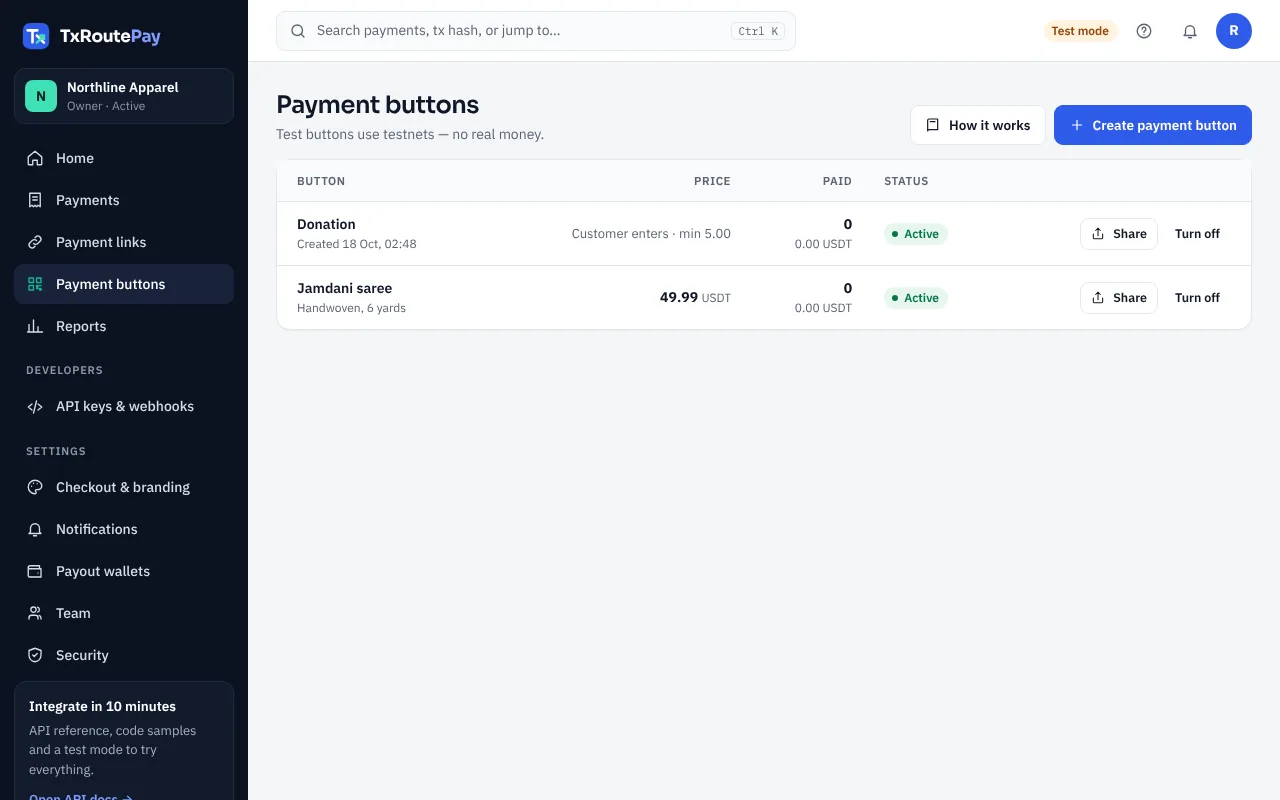Click the 49.99 USDT price
This screenshot has width=1280, height=800.
click(695, 298)
